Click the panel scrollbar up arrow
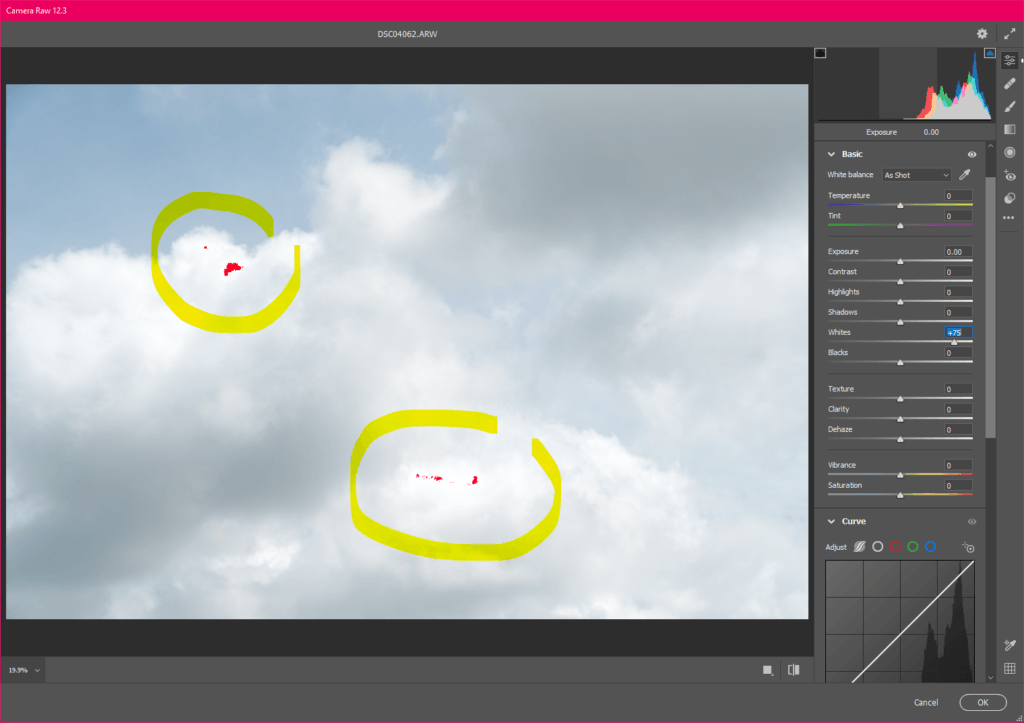The height and width of the screenshot is (723, 1024). click(x=990, y=146)
